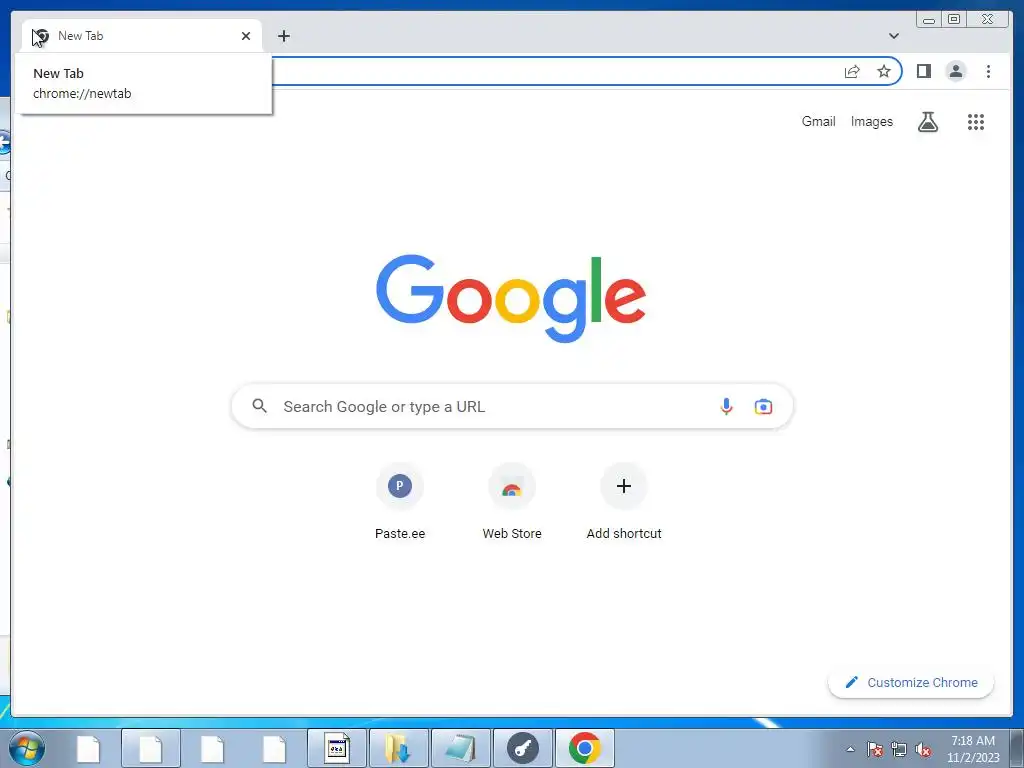Select the New Tab tab title
Viewport: 1024px width, 768px height.
pyautogui.click(x=80, y=36)
